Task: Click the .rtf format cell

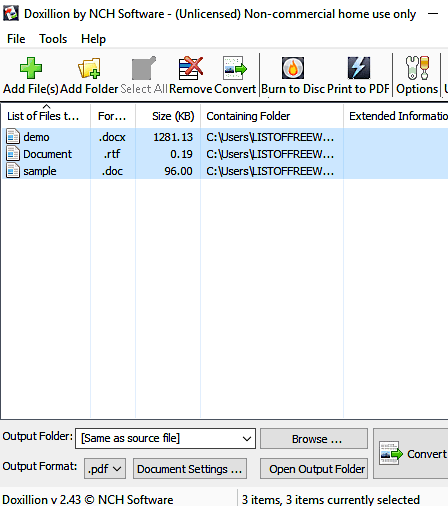Action: pos(112,154)
